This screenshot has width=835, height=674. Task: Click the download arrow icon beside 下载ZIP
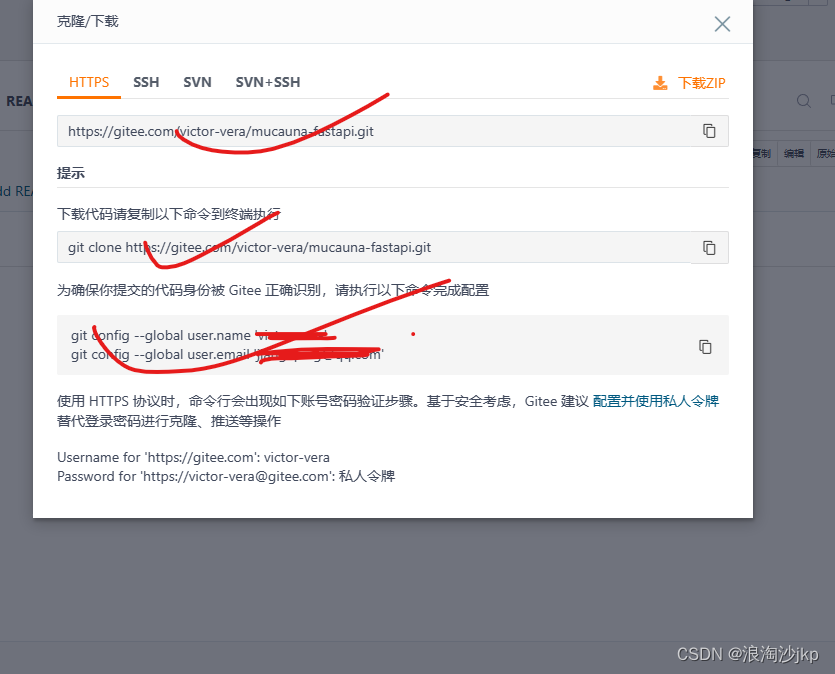click(x=660, y=83)
